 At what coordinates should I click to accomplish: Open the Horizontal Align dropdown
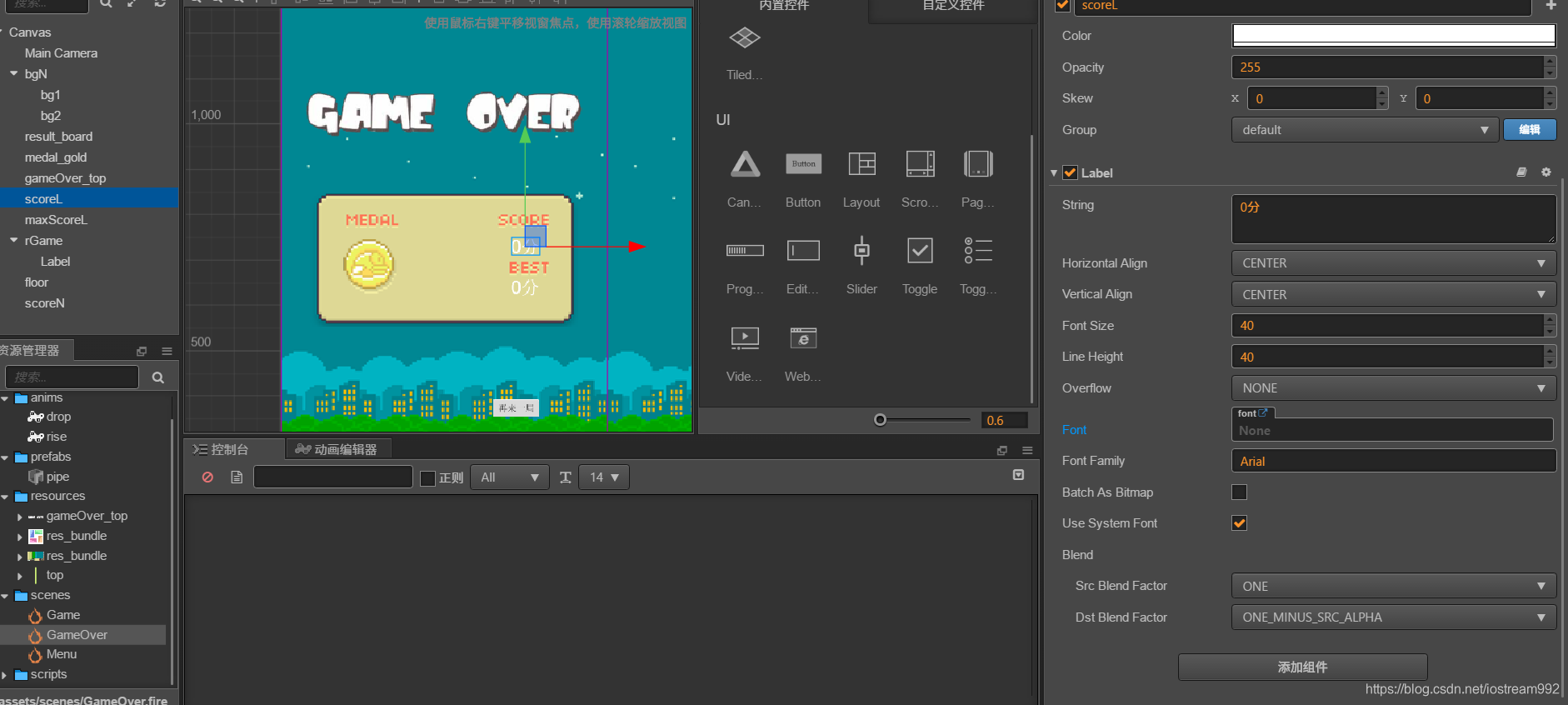(x=1394, y=263)
